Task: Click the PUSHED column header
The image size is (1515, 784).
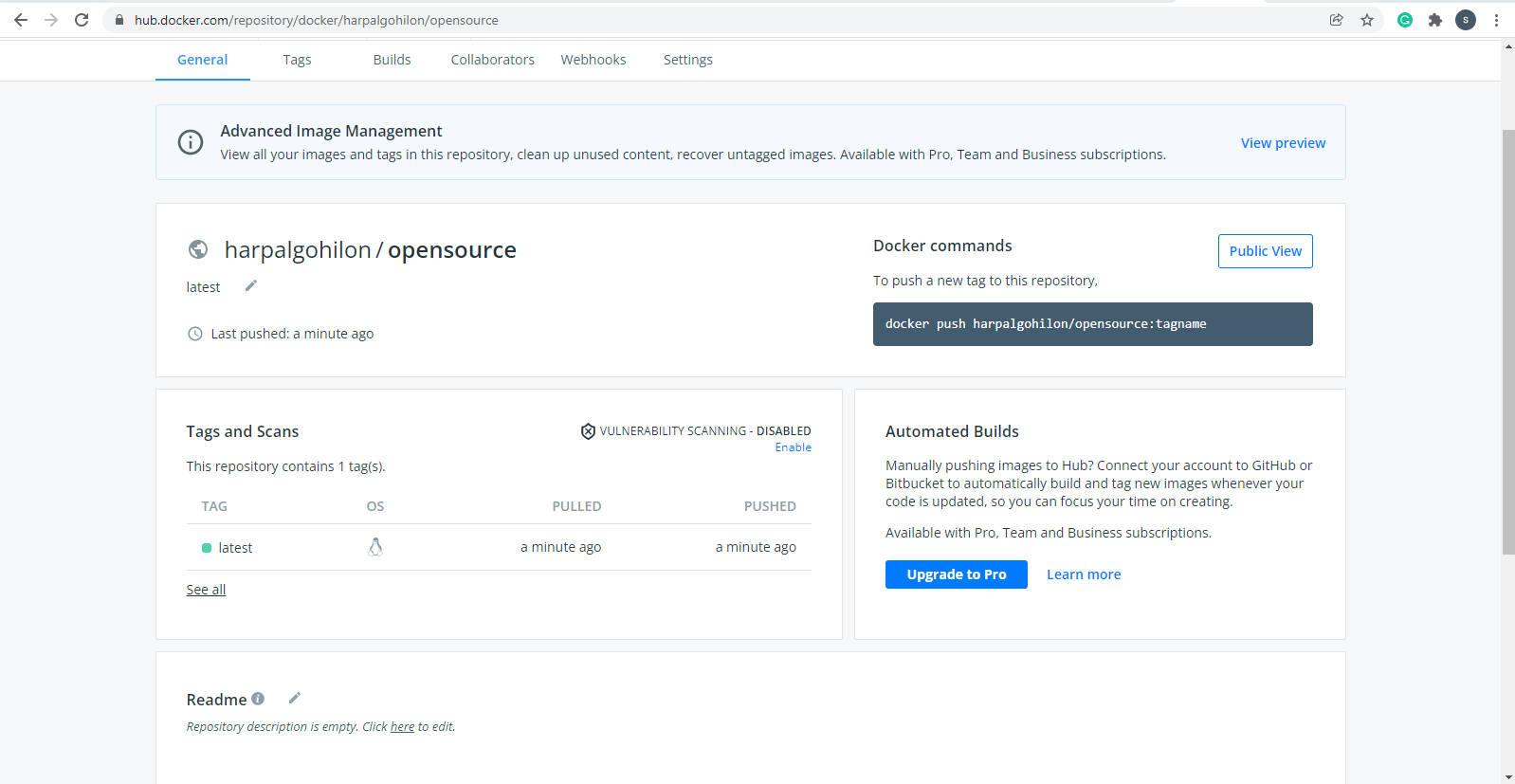Action: tap(770, 506)
